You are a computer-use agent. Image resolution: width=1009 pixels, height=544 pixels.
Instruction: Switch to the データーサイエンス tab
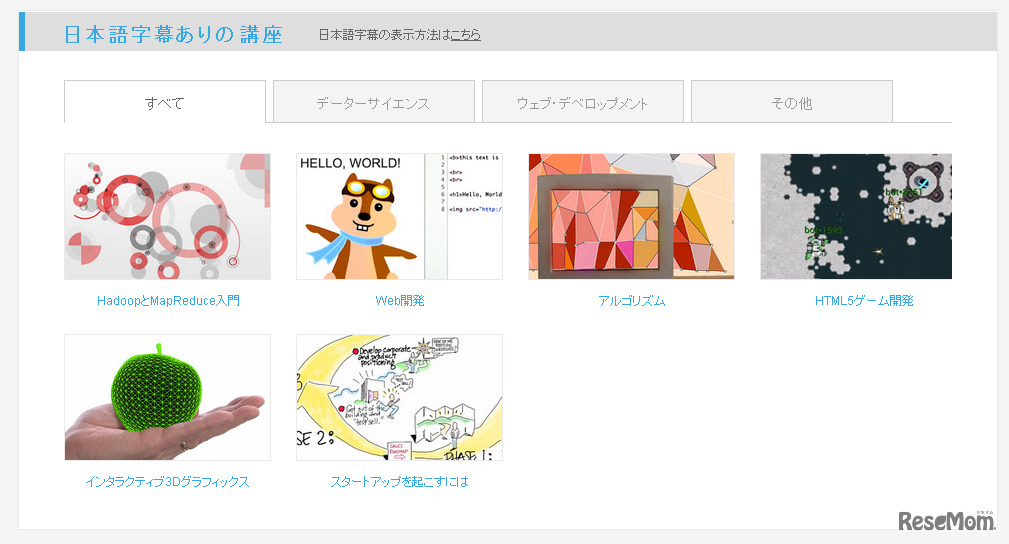[x=374, y=102]
